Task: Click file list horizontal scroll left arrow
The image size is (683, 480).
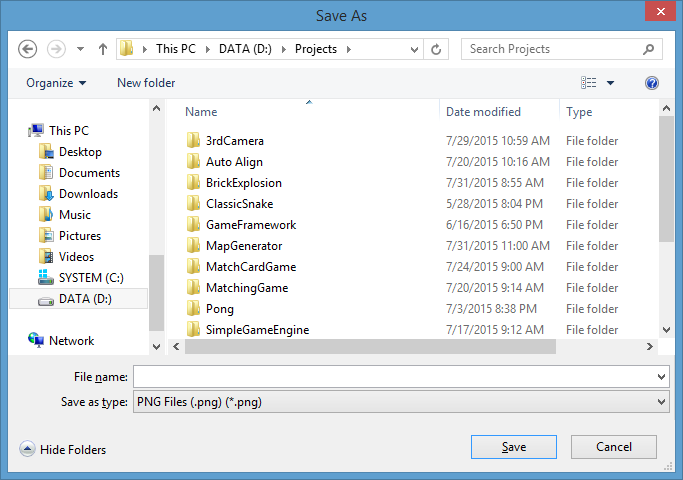Action: tap(176, 347)
